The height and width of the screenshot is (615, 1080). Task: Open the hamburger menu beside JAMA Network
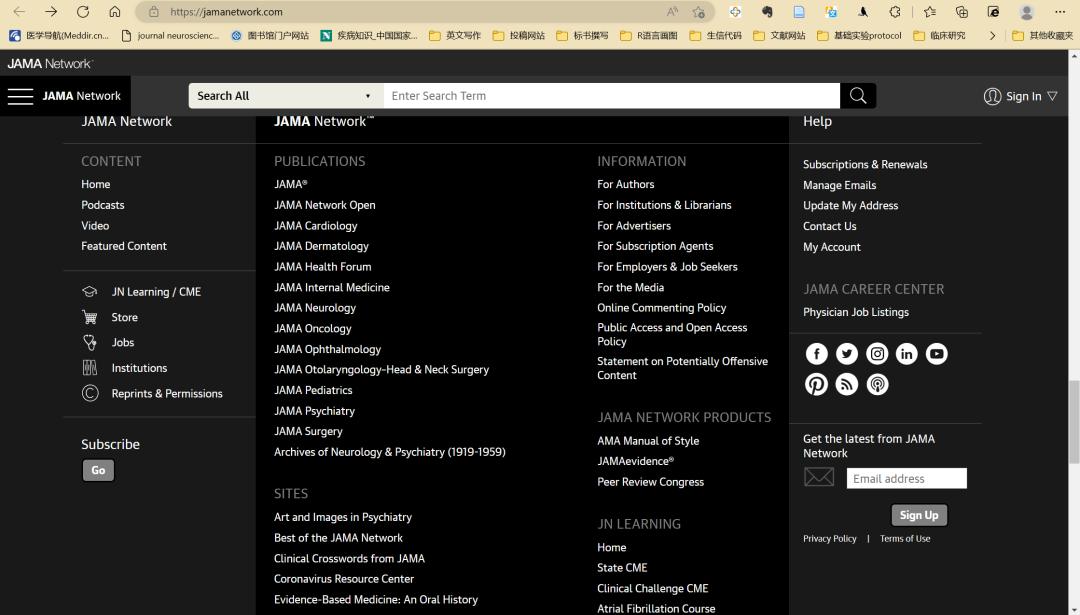20,96
